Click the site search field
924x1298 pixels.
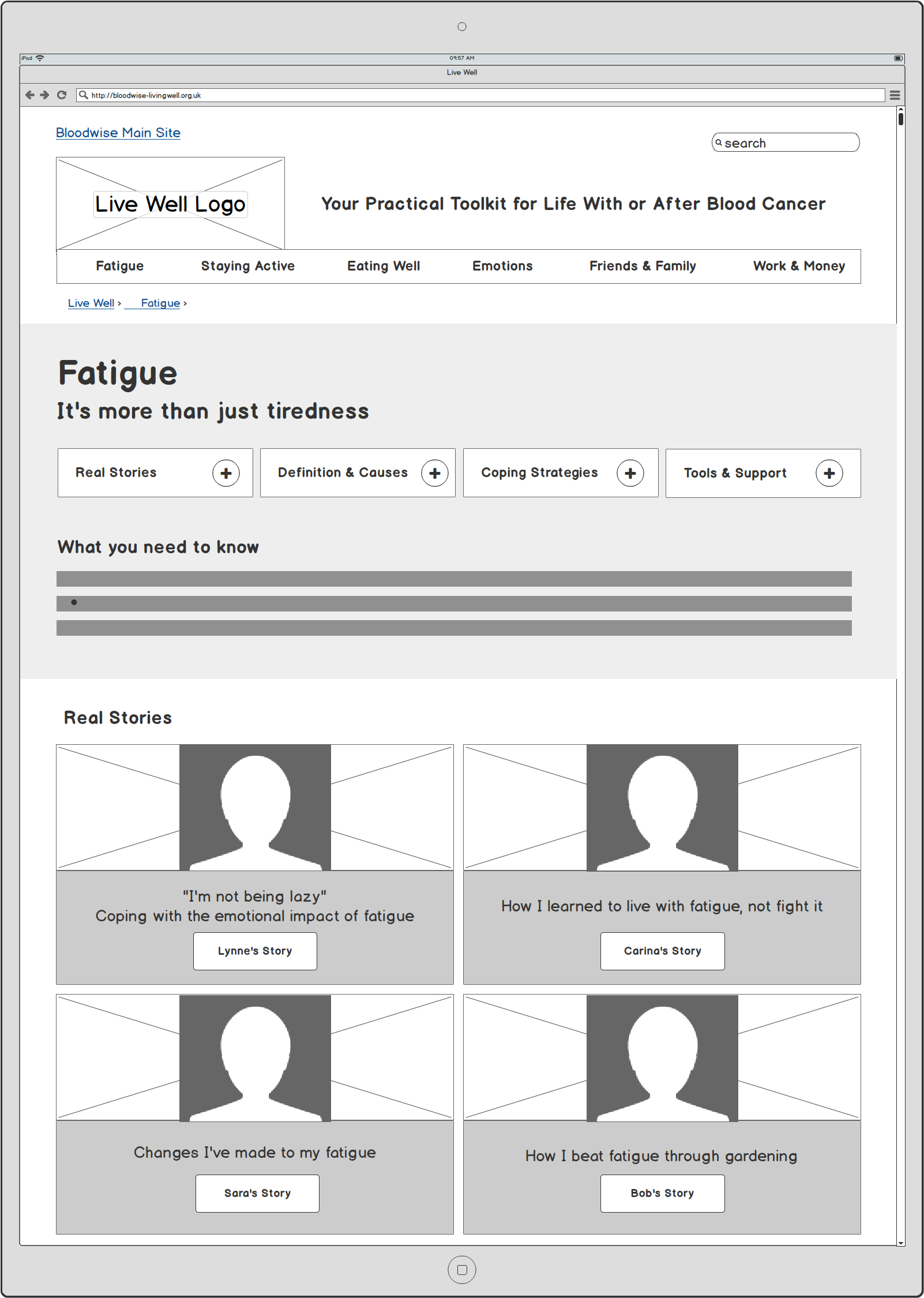pos(786,142)
